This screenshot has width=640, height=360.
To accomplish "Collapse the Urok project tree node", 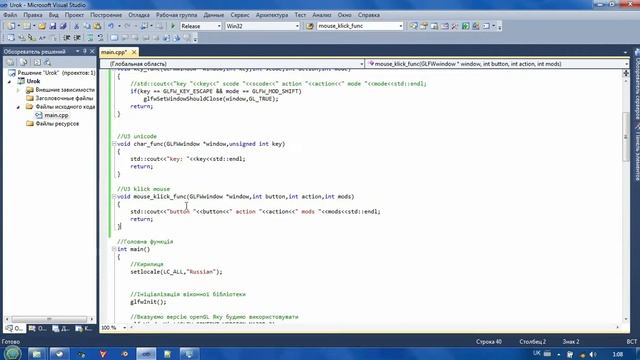I will point(10,81).
